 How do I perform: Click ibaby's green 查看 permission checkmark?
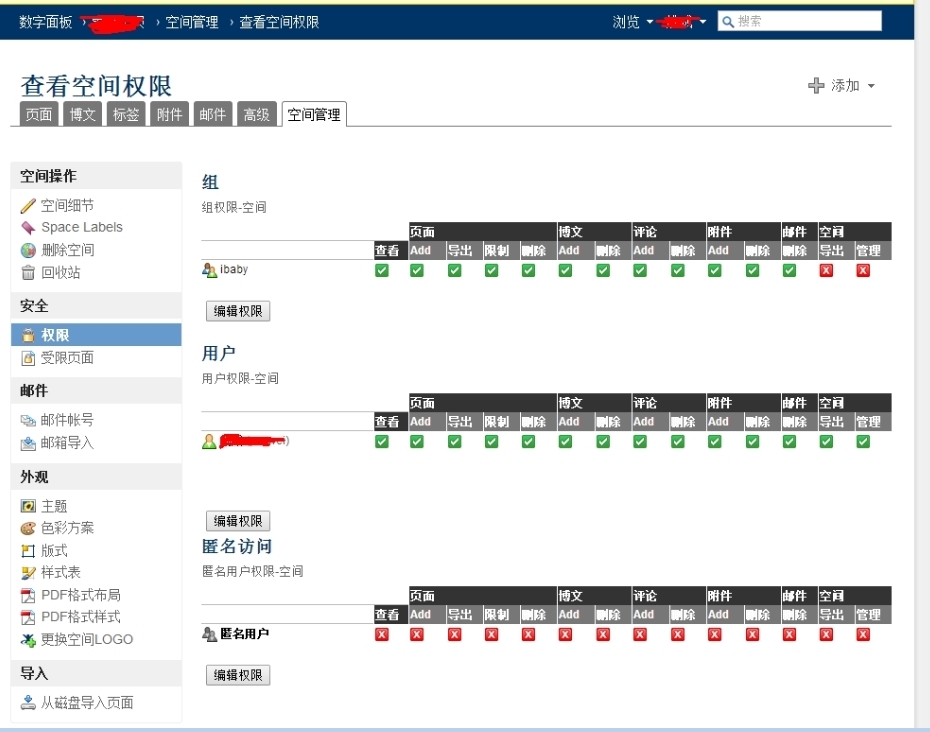[382, 270]
